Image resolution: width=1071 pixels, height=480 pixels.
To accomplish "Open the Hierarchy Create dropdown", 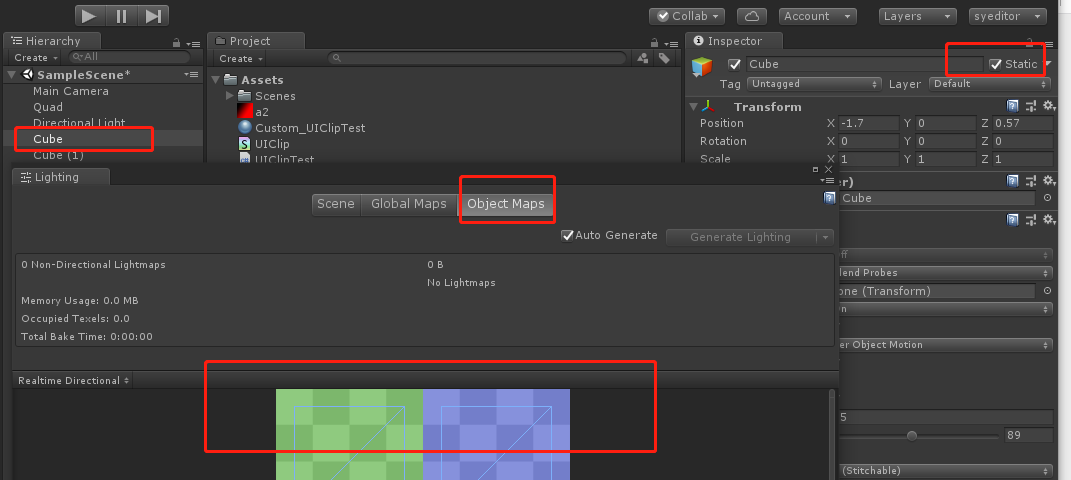I will (36, 57).
